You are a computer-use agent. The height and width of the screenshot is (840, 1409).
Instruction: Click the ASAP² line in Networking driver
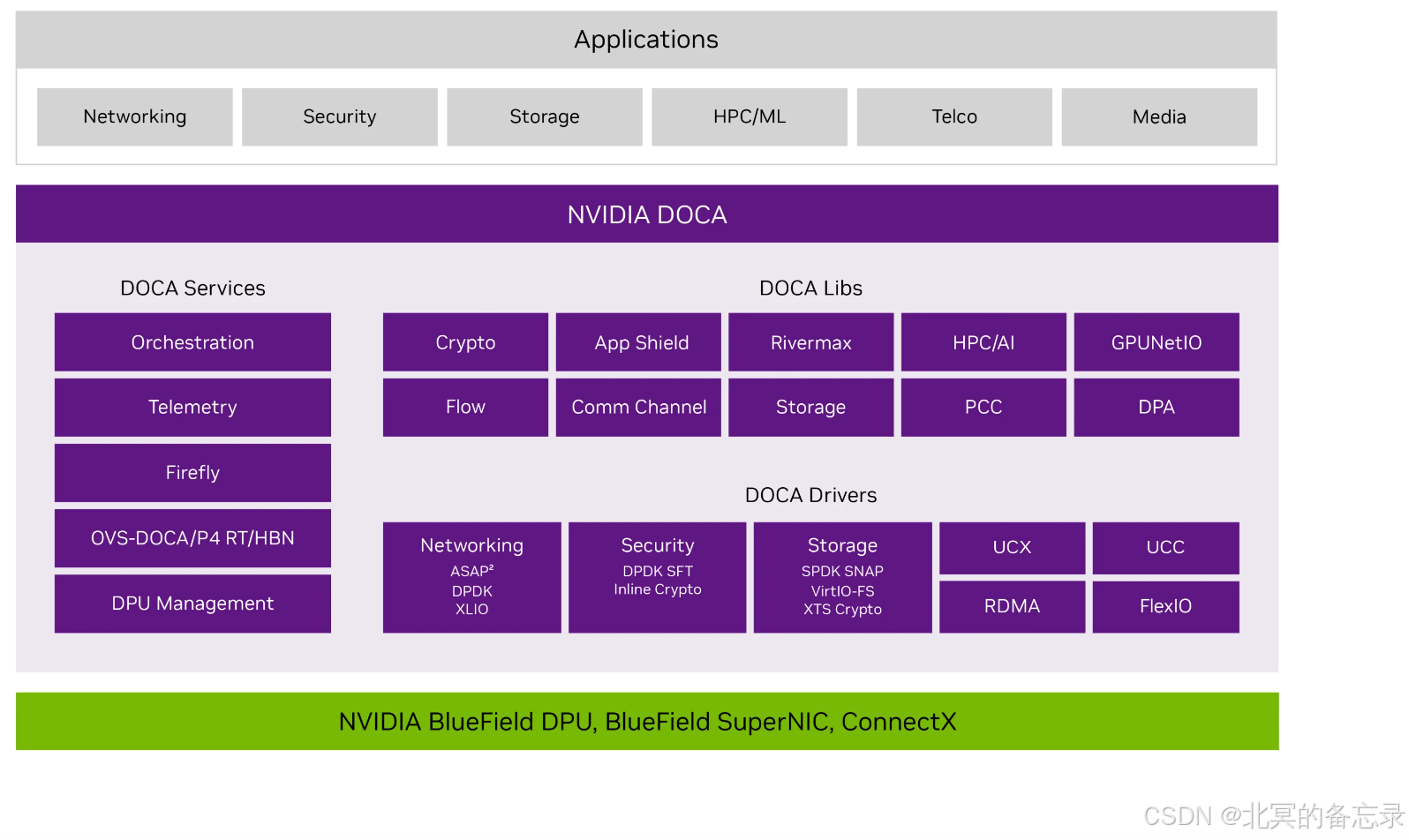tap(471, 571)
